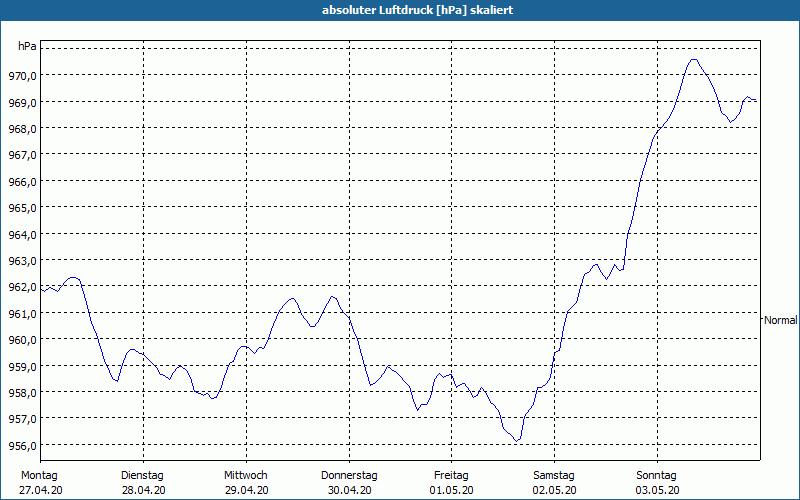Select the 957,0 axis value
The height and width of the screenshot is (500, 800).
coord(22,419)
